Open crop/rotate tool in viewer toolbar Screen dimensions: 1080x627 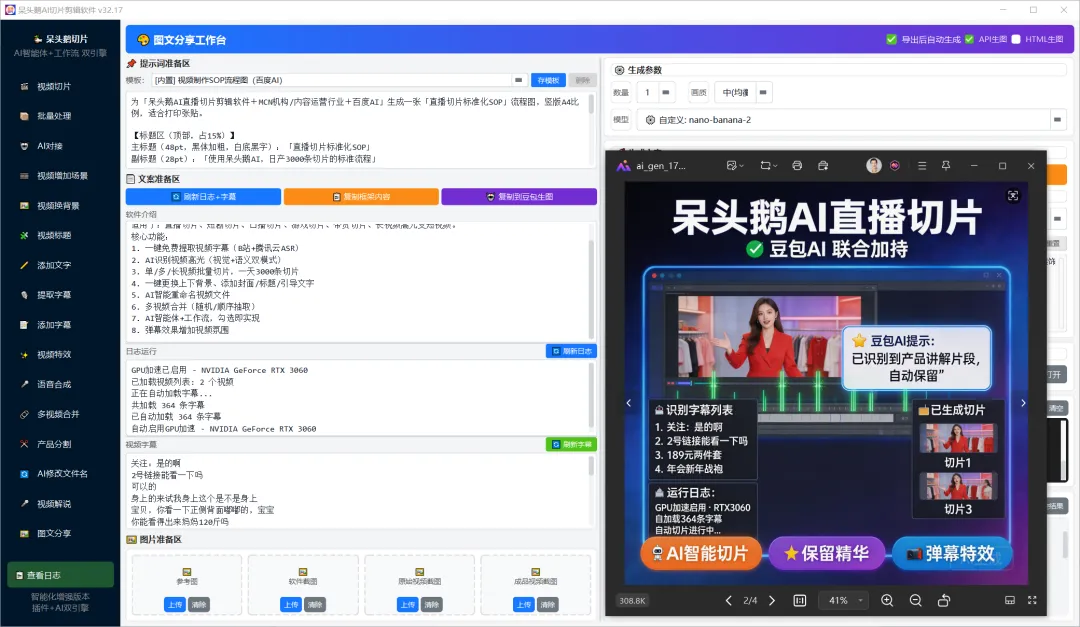click(x=768, y=166)
